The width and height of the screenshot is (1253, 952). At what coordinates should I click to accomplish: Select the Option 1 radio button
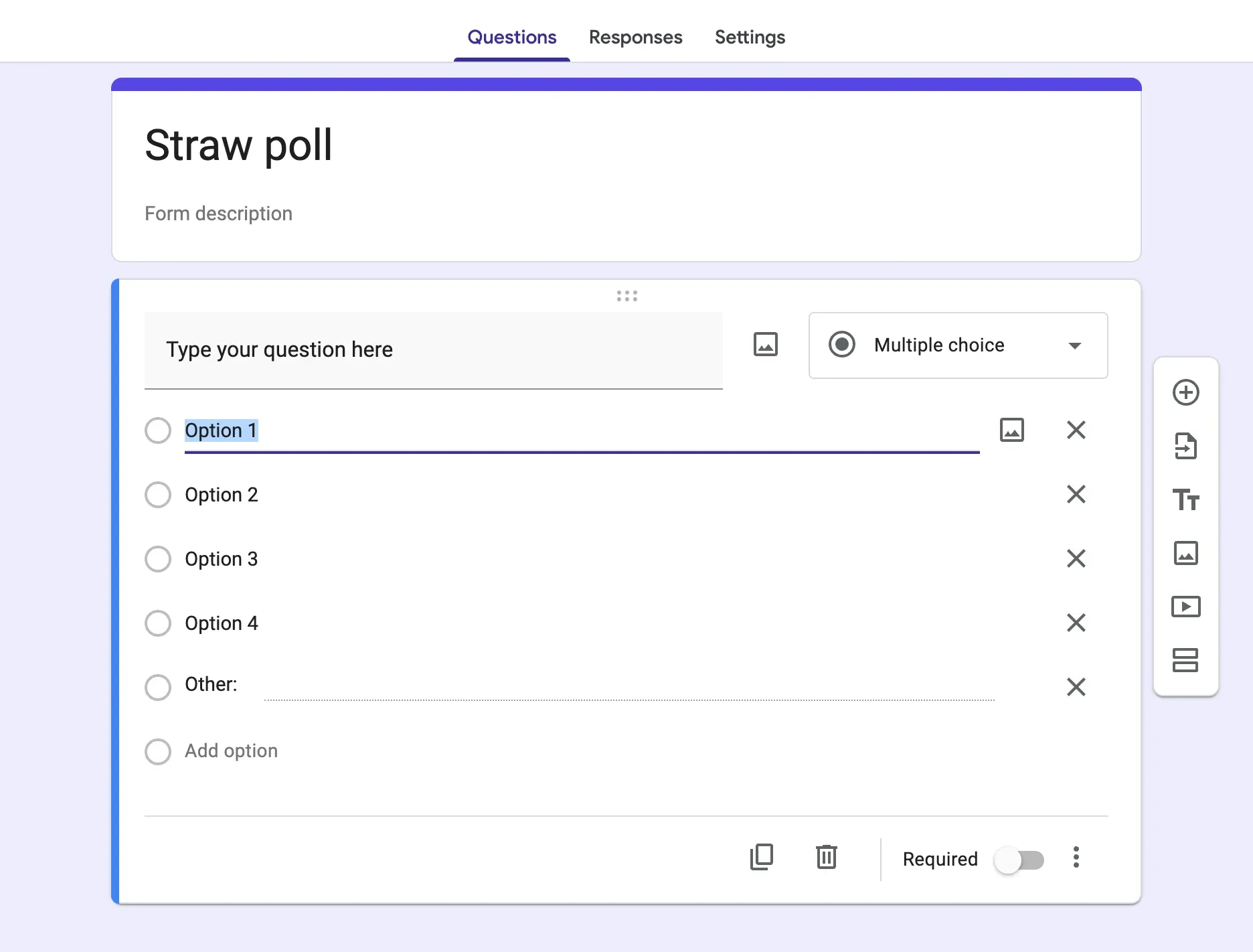pyautogui.click(x=158, y=430)
